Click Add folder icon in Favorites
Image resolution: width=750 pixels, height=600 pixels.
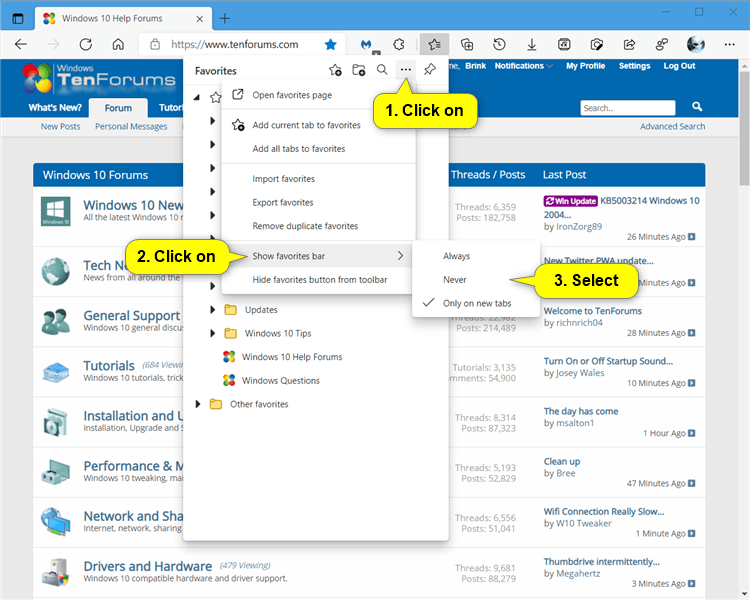(x=359, y=70)
